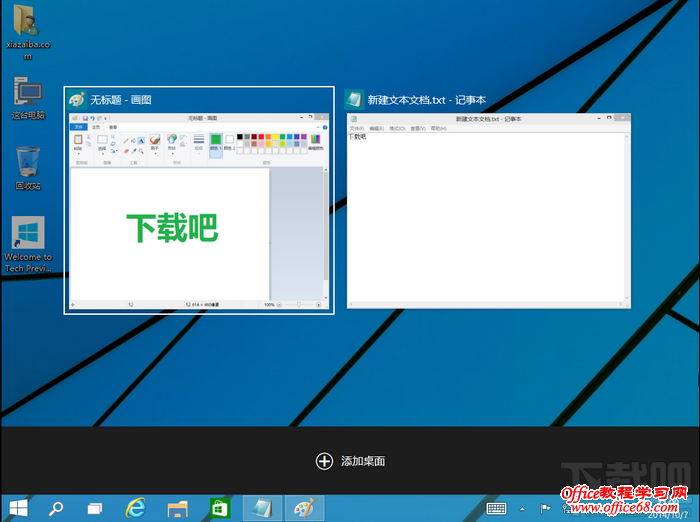Screen dimensions: 700x522
Task: Open the Search magnifier on the taskbar
Action: click(x=56, y=508)
